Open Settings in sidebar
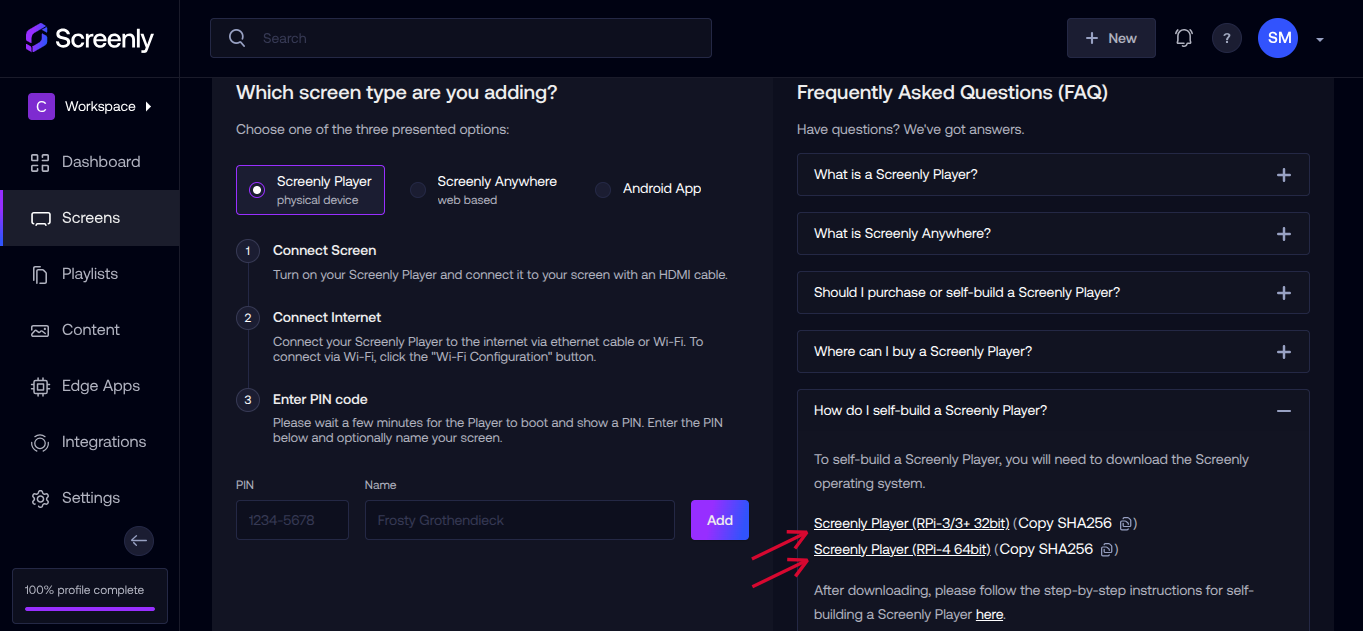The image size is (1363, 633). pos(89,498)
